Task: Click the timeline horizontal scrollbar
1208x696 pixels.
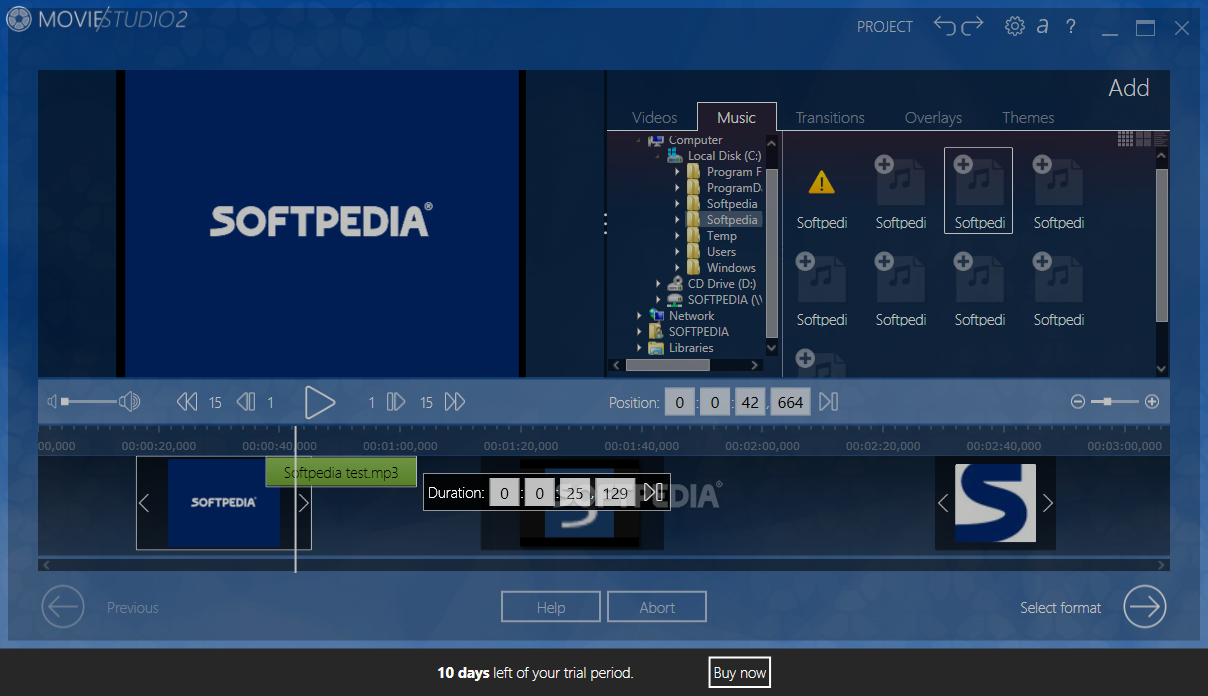Action: 603,565
